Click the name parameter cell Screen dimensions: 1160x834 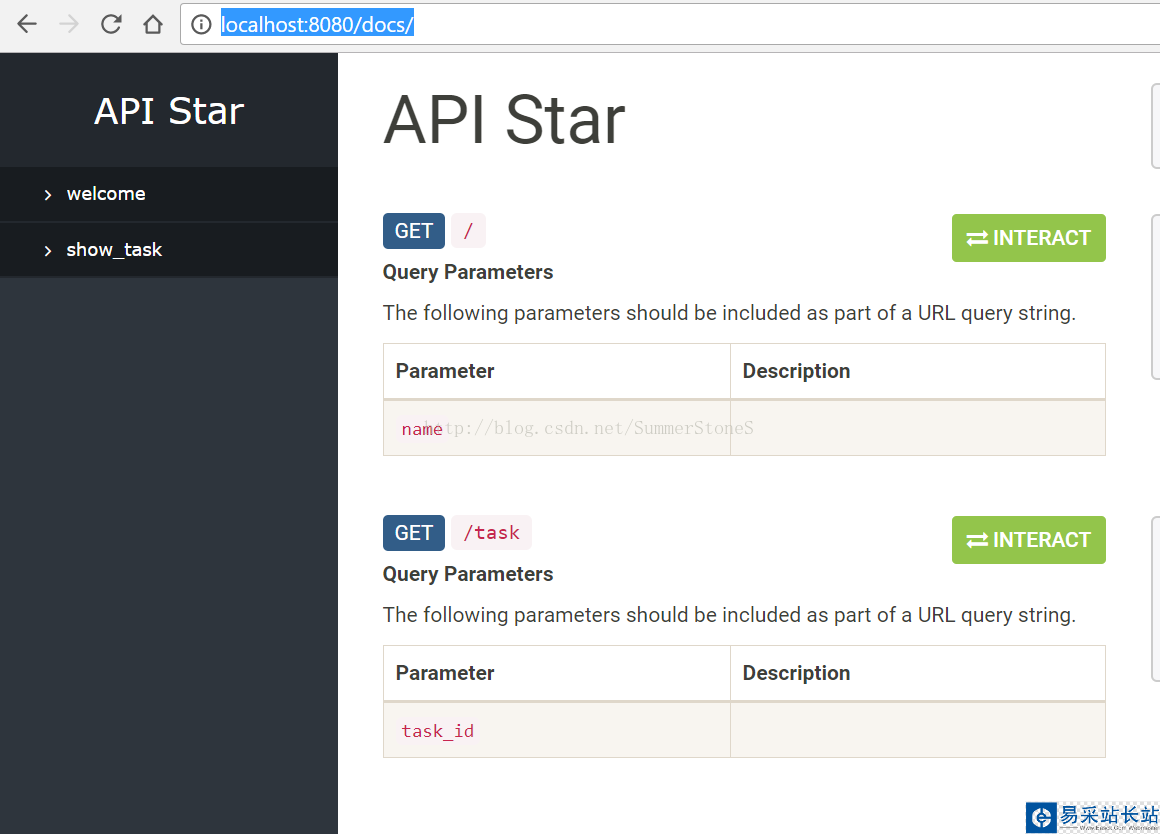pyautogui.click(x=422, y=429)
